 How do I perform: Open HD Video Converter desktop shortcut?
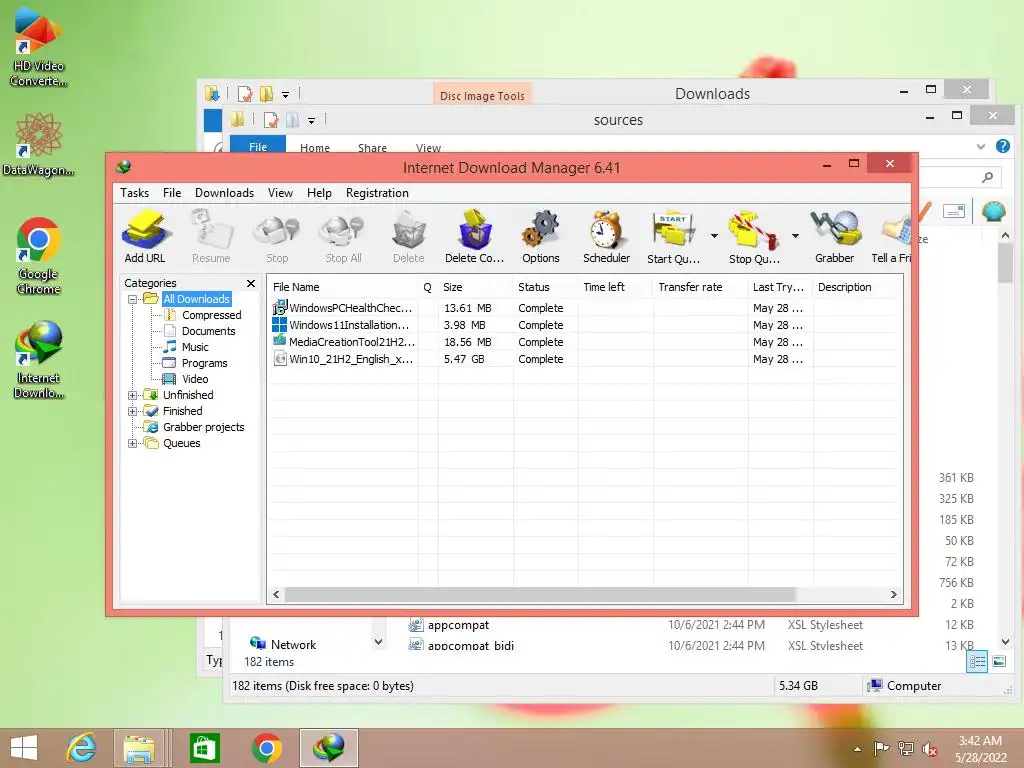pyautogui.click(x=39, y=46)
